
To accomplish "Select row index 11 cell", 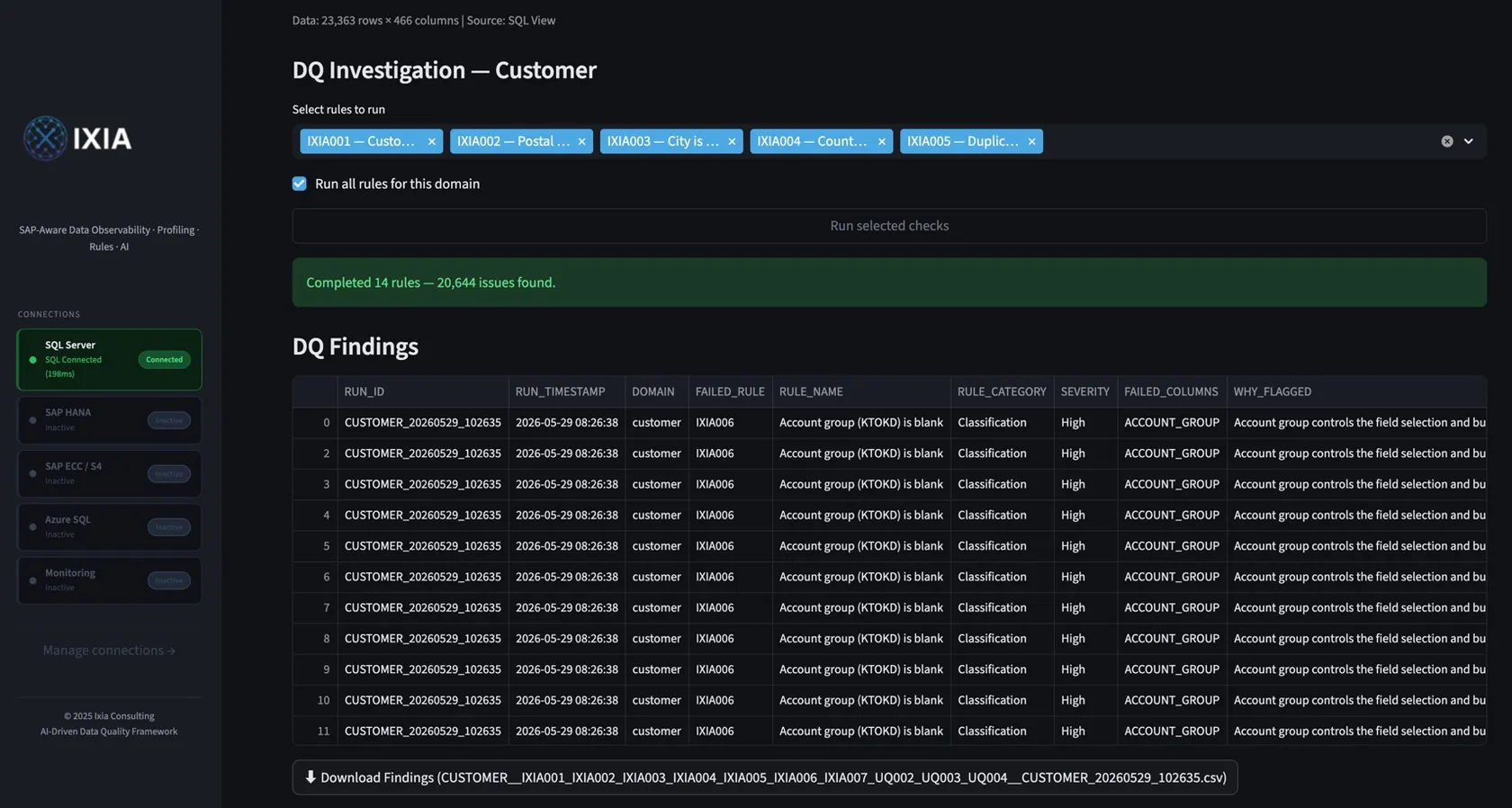I will 315,731.
